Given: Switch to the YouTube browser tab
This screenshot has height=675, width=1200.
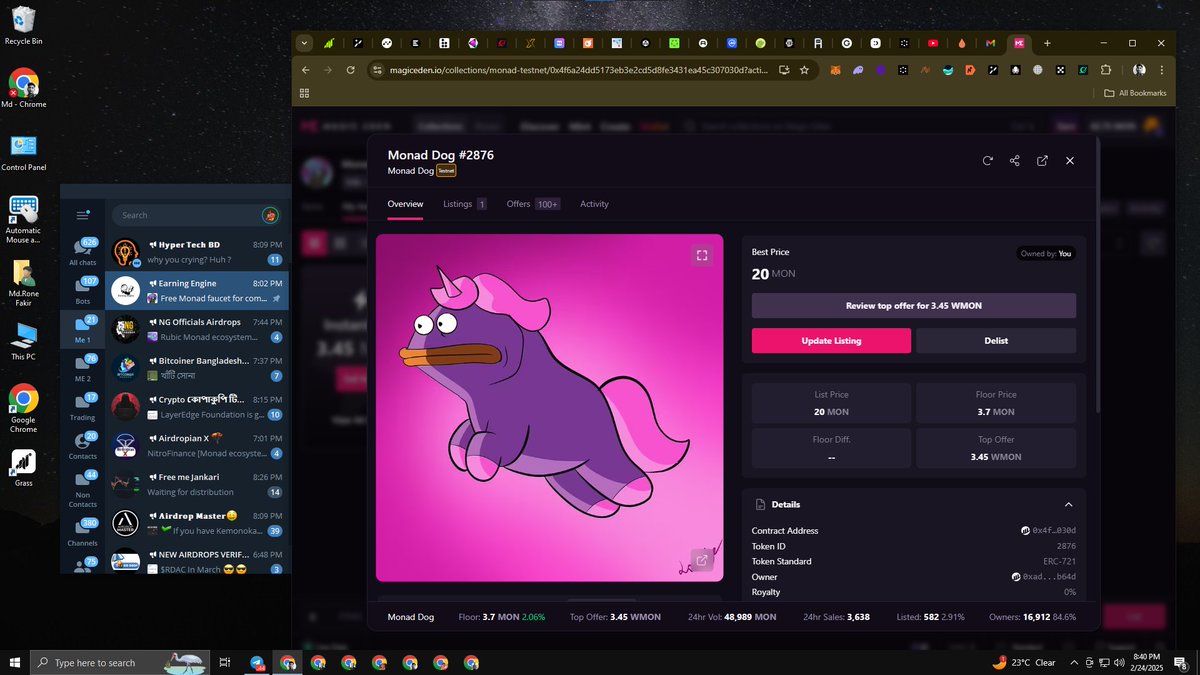Looking at the screenshot, I should click(x=933, y=43).
